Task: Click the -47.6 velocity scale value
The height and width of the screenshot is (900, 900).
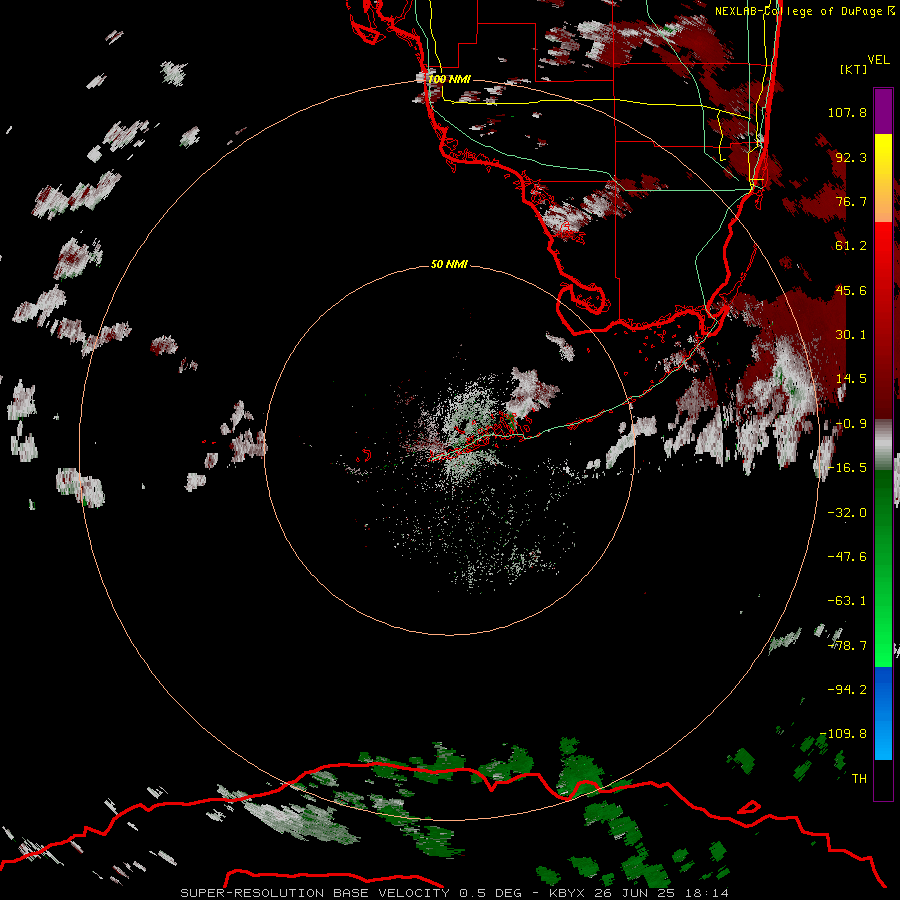Action: pyautogui.click(x=847, y=557)
